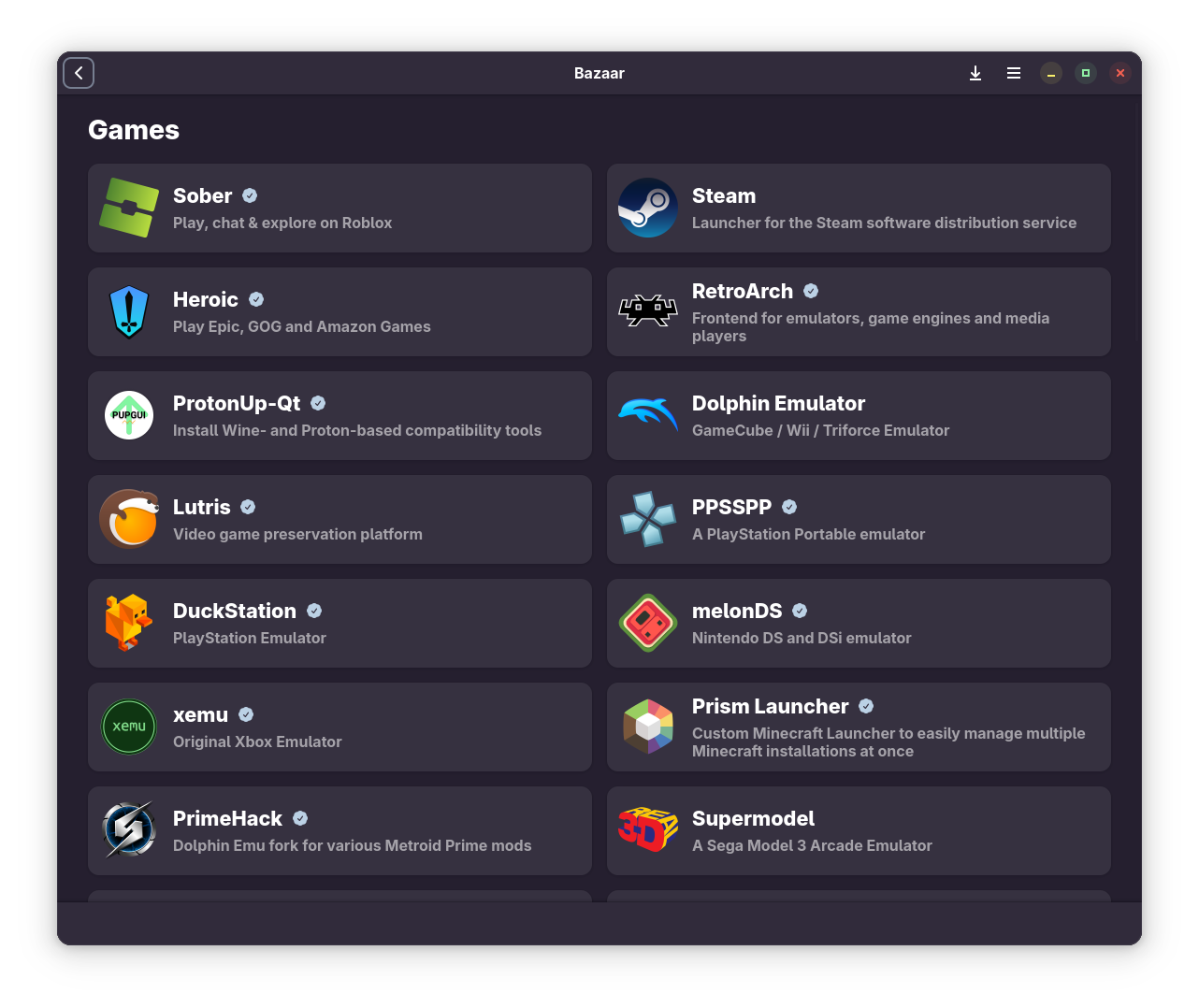Click the Bazaar window title
The image size is (1199, 1008).
(599, 73)
